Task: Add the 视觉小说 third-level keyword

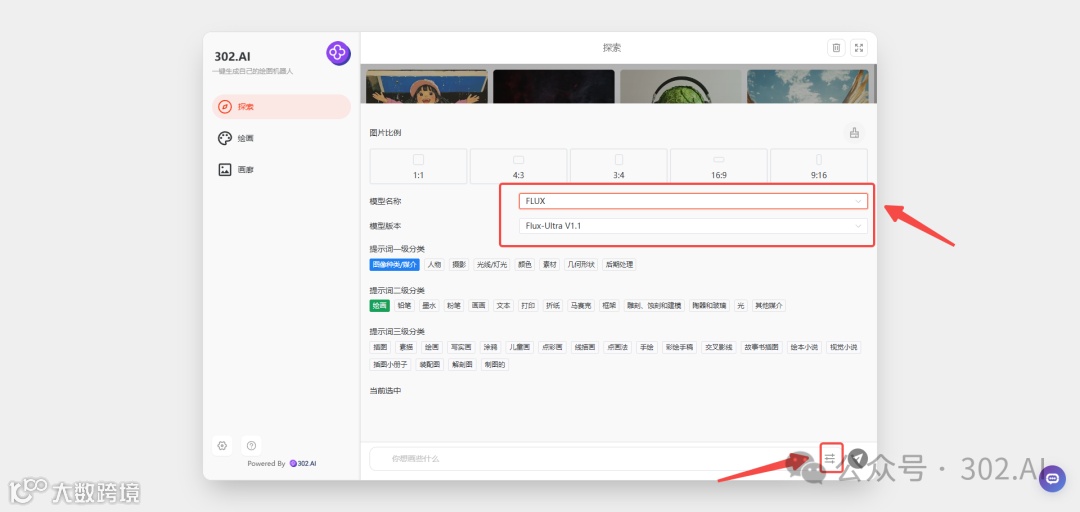Action: tap(843, 347)
